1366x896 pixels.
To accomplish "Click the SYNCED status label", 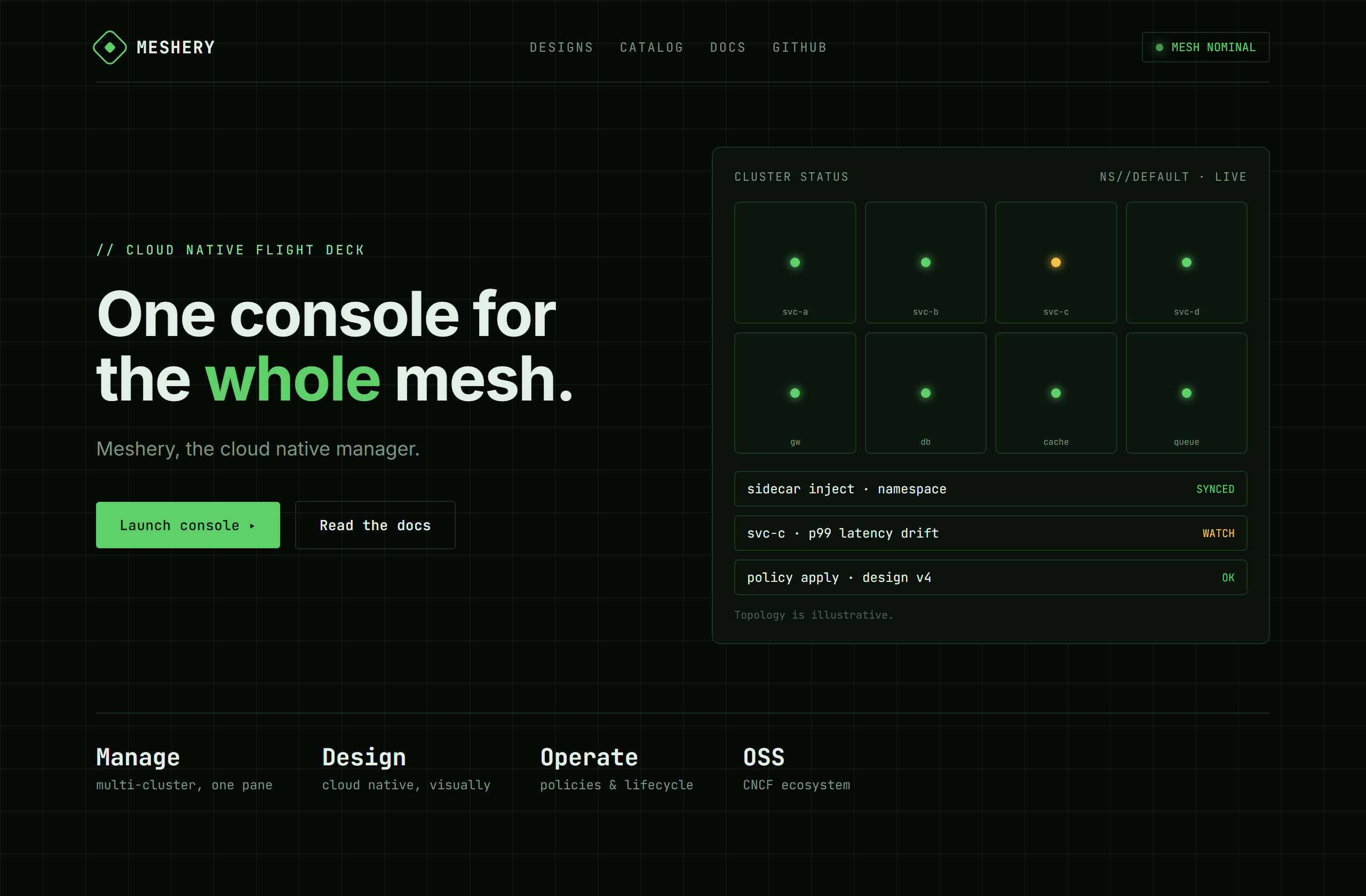I will click(1215, 489).
